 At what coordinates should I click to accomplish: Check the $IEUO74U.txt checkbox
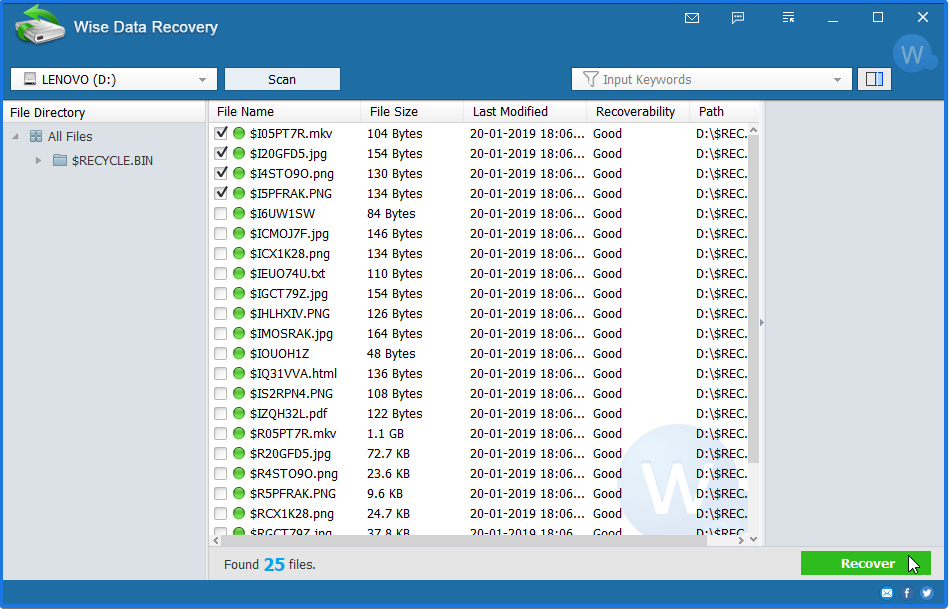click(x=221, y=273)
